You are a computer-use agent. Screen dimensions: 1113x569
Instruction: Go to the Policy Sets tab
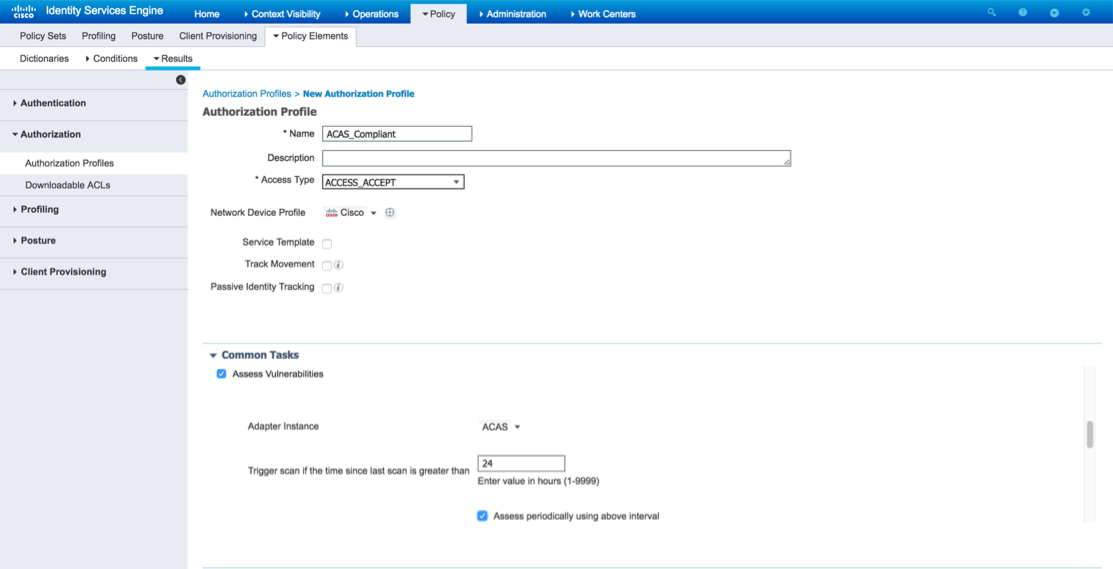point(43,35)
